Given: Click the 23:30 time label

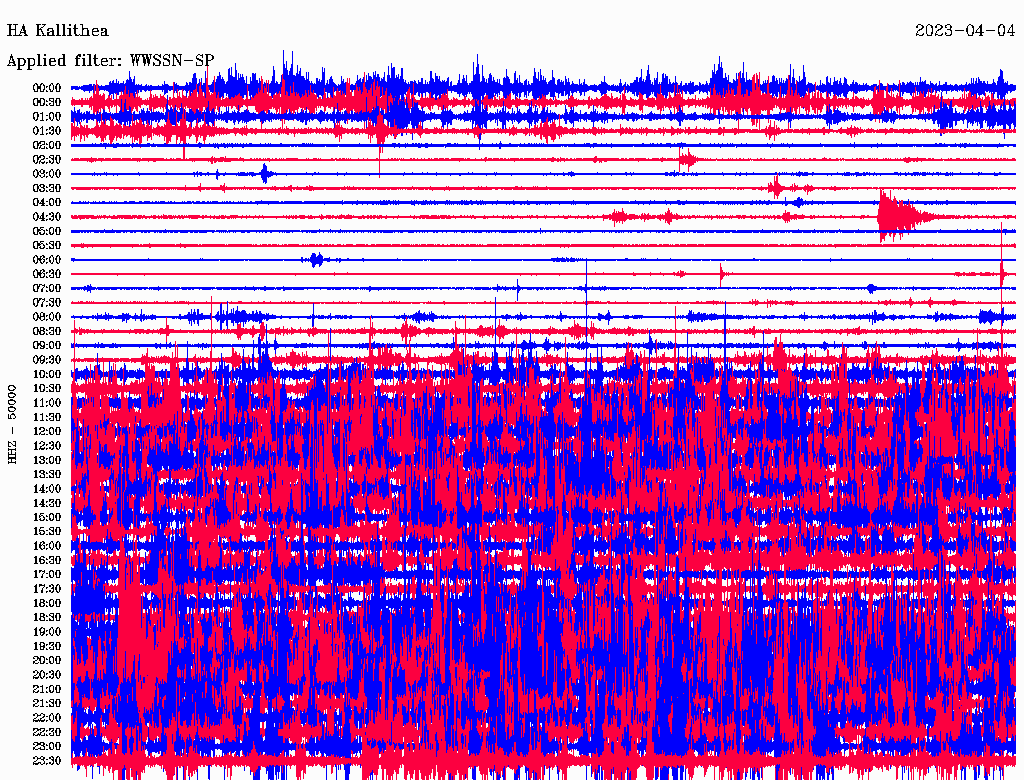Looking at the screenshot, I should 47,760.
